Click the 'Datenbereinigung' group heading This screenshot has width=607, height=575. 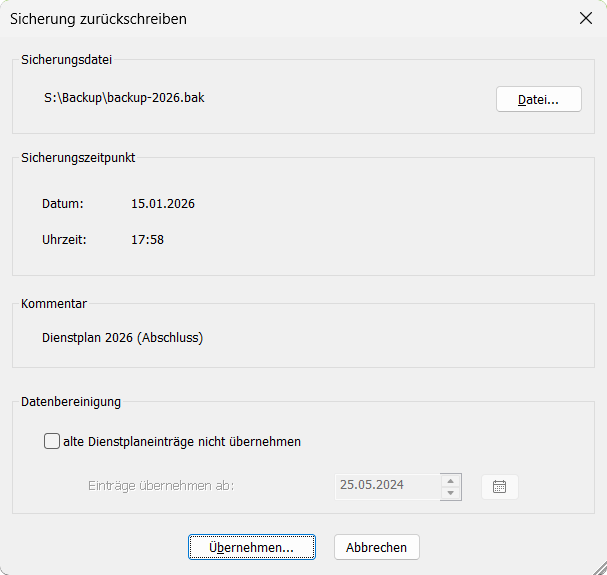click(x=71, y=402)
